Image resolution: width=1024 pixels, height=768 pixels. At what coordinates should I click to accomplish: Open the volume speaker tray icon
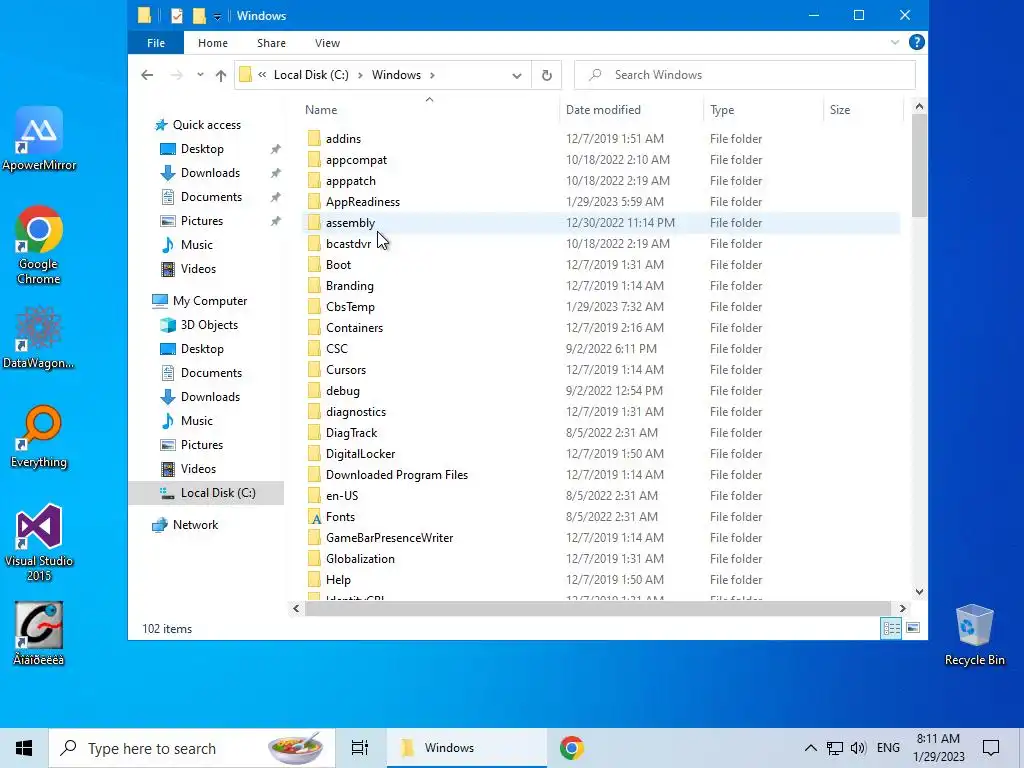[x=858, y=748]
